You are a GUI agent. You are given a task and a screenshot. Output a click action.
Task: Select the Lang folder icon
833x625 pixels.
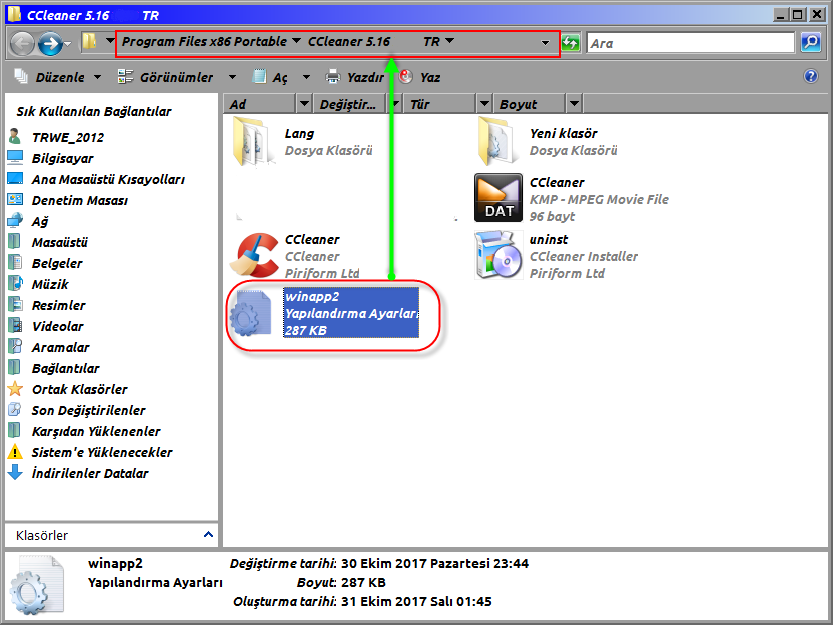(253, 141)
